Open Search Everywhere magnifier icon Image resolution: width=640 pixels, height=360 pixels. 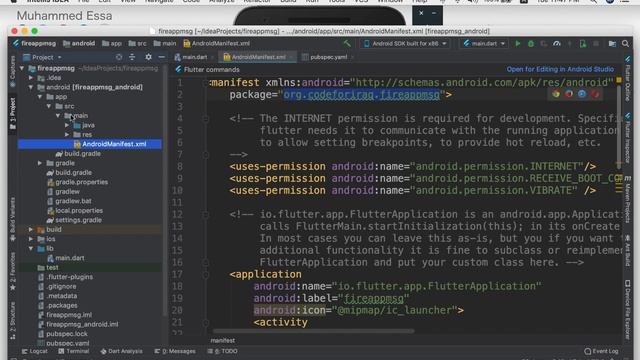(625, 43)
